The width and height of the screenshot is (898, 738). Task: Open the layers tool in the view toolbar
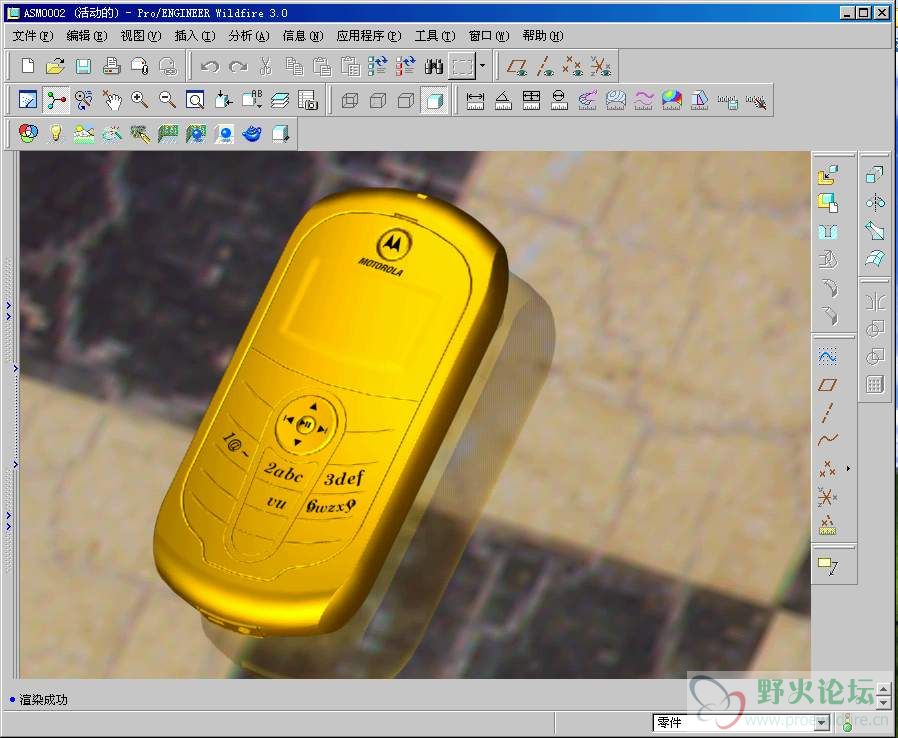coord(279,100)
